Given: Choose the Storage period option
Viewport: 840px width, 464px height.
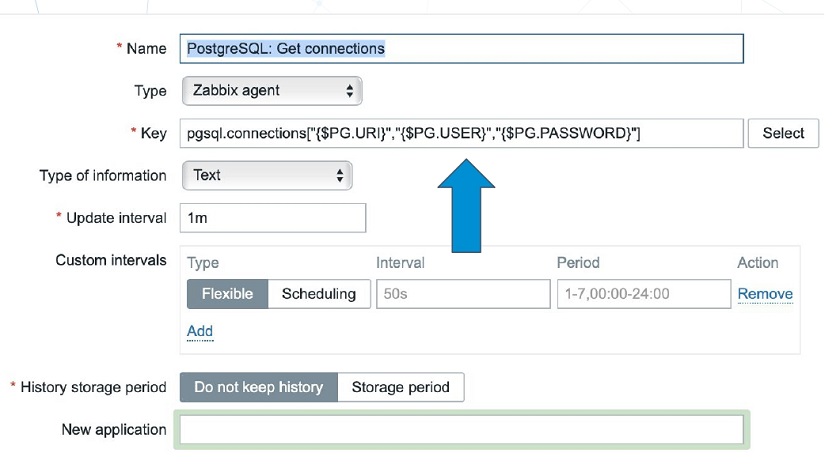Looking at the screenshot, I should tap(401, 387).
